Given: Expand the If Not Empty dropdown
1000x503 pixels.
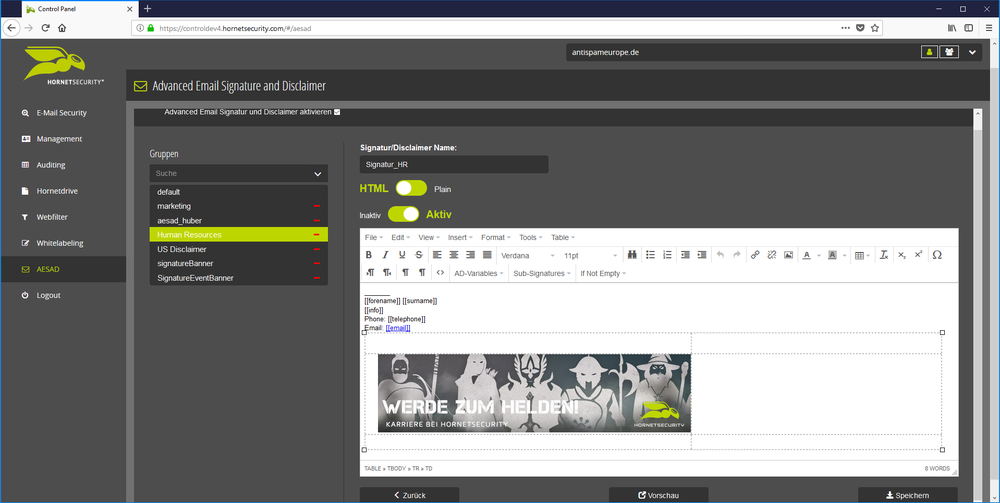Looking at the screenshot, I should pyautogui.click(x=603, y=273).
